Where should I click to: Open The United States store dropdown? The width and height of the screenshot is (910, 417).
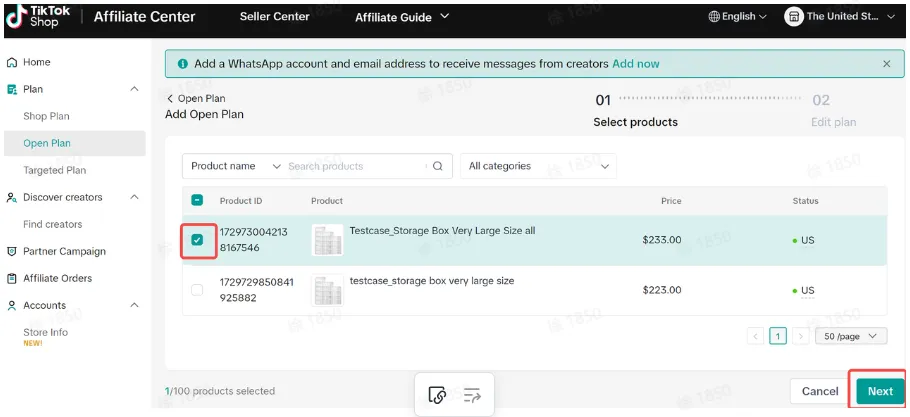click(x=840, y=17)
